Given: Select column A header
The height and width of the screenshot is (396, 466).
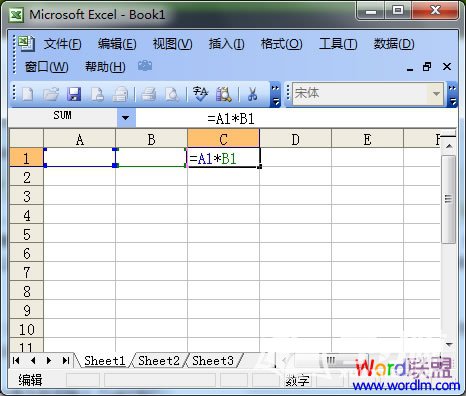Looking at the screenshot, I should [79, 139].
